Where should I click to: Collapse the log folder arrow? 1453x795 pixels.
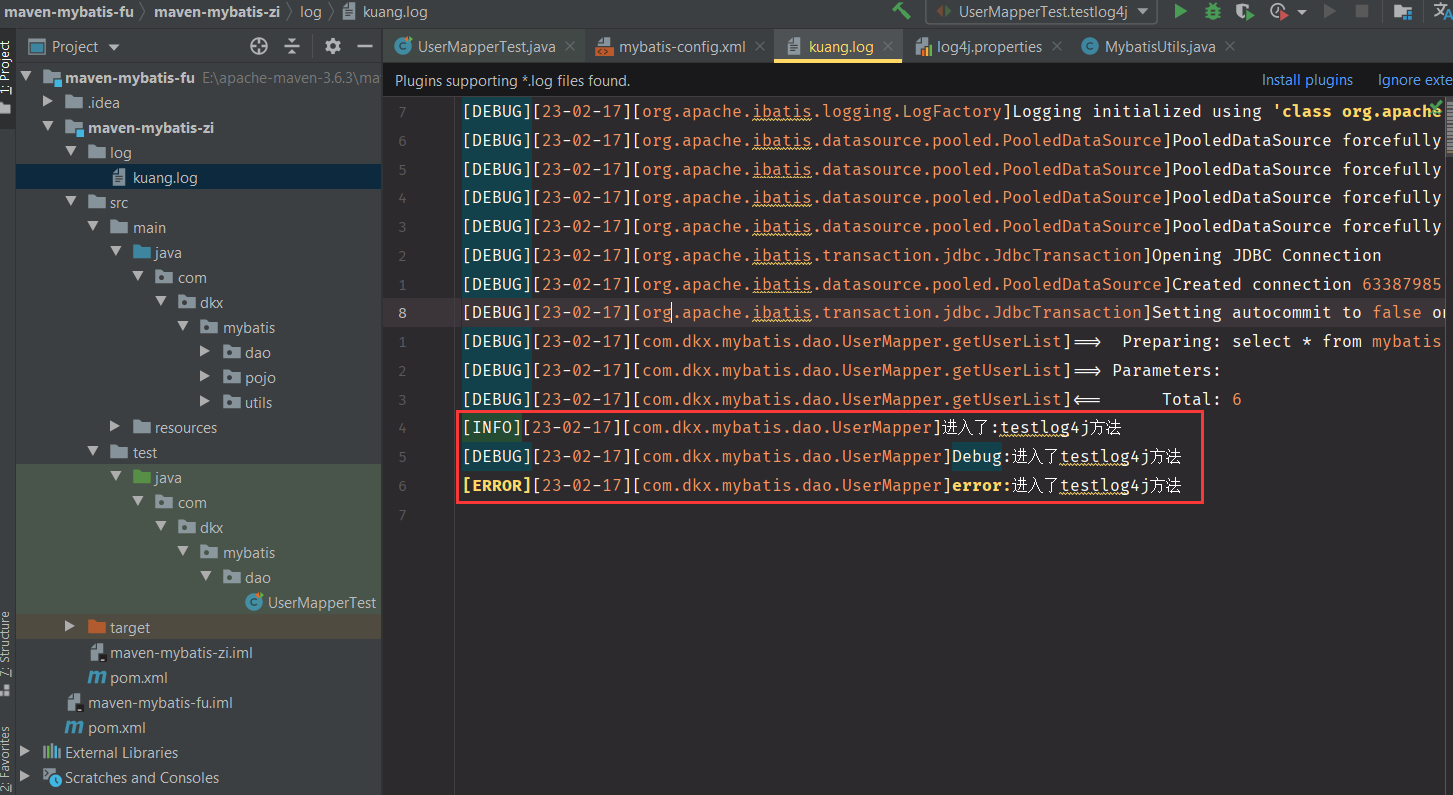(x=70, y=153)
